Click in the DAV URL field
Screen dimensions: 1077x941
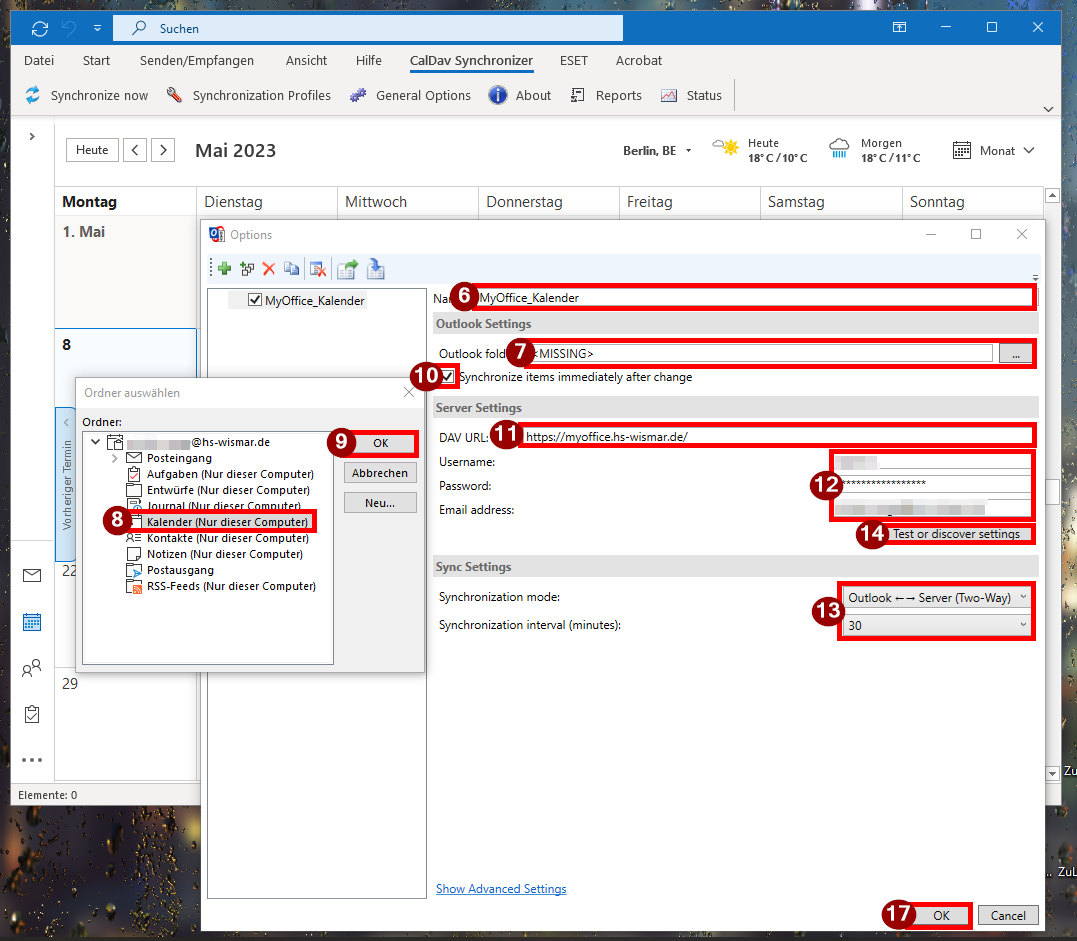pyautogui.click(x=777, y=437)
